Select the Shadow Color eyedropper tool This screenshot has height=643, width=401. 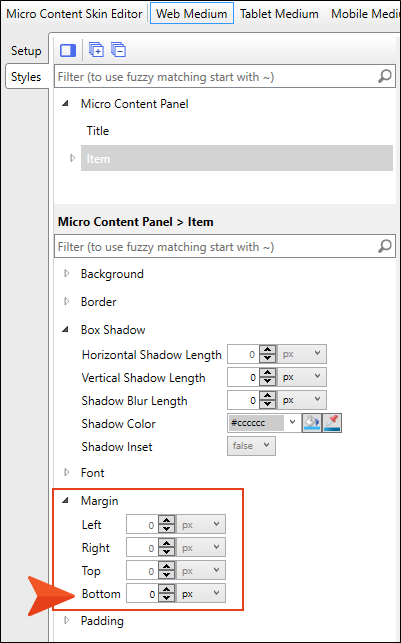tap(332, 423)
